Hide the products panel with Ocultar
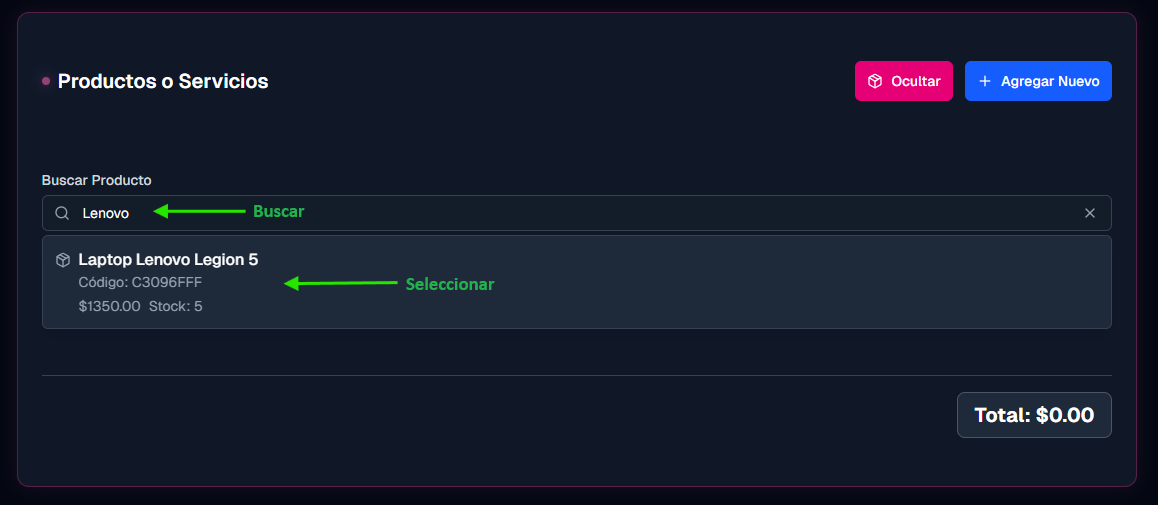 pos(904,81)
